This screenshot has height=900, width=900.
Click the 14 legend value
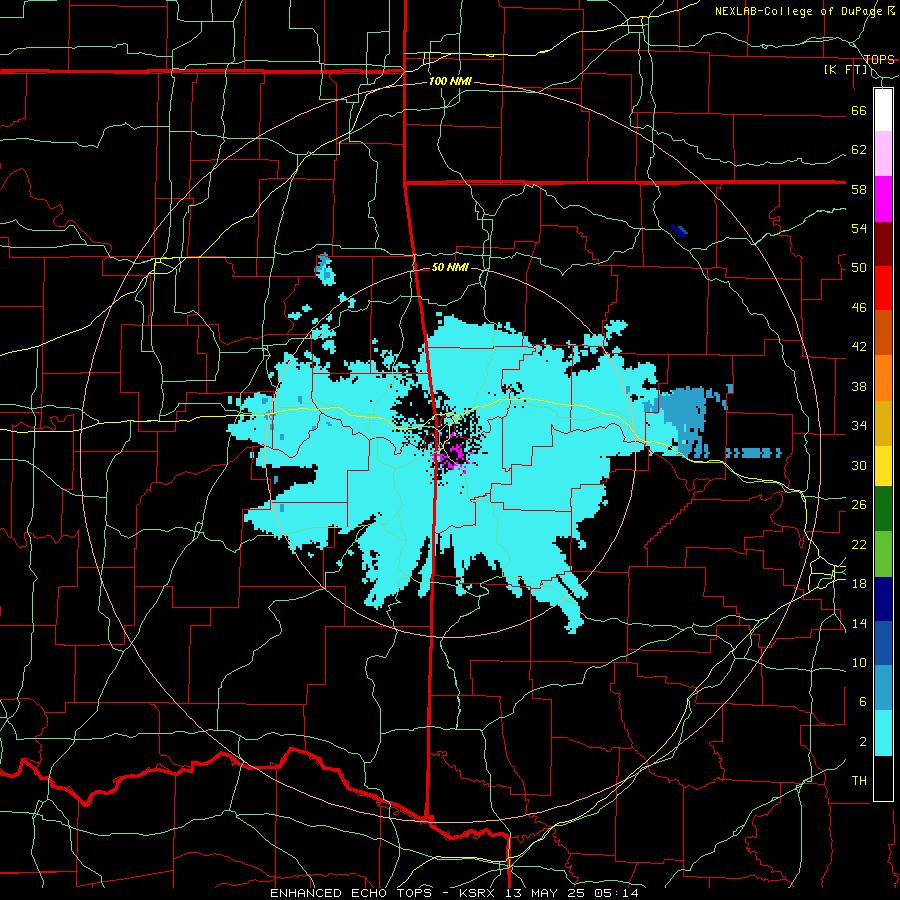[859, 623]
